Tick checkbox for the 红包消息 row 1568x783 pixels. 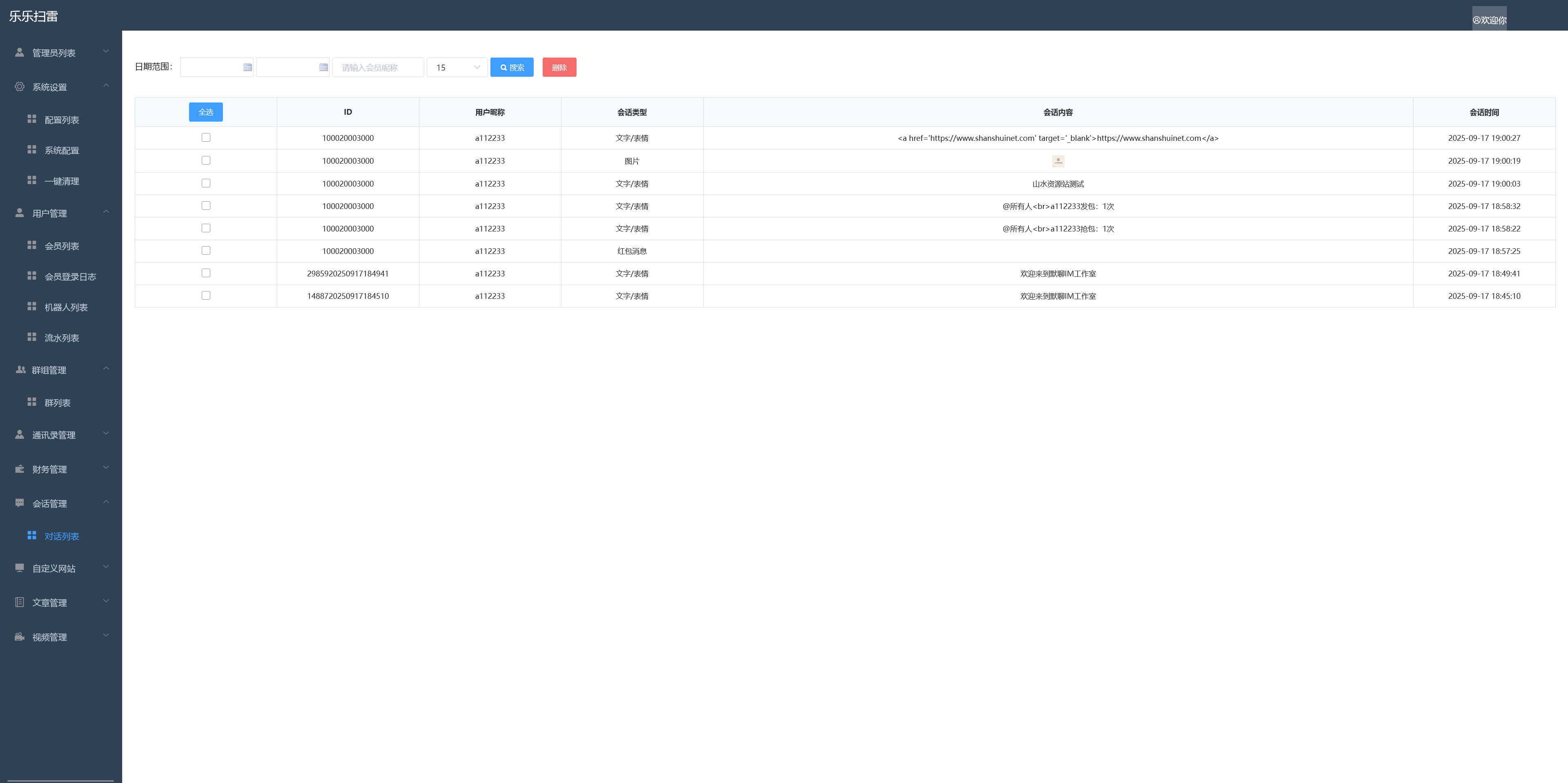click(x=206, y=251)
